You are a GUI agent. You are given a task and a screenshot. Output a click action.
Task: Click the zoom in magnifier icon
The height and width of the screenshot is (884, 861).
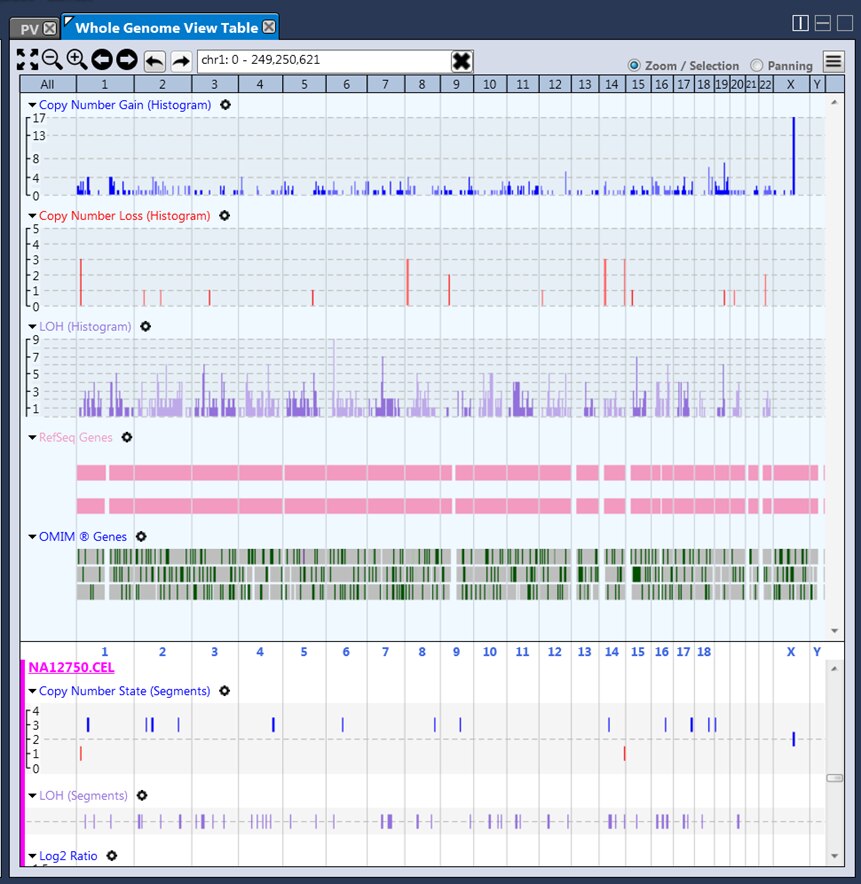pos(77,61)
